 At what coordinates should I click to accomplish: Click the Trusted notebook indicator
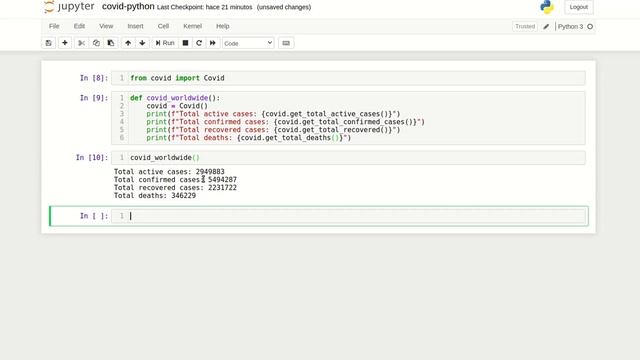coord(525,27)
